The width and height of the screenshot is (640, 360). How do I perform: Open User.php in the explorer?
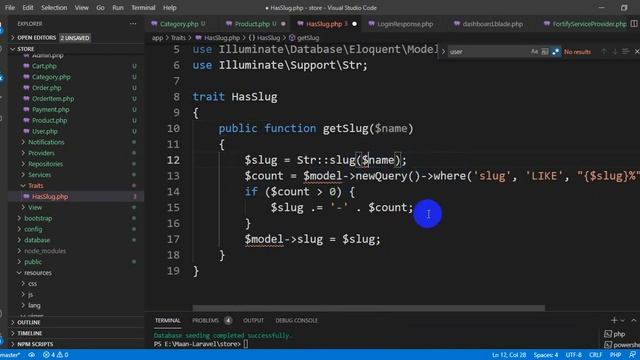click(x=45, y=131)
